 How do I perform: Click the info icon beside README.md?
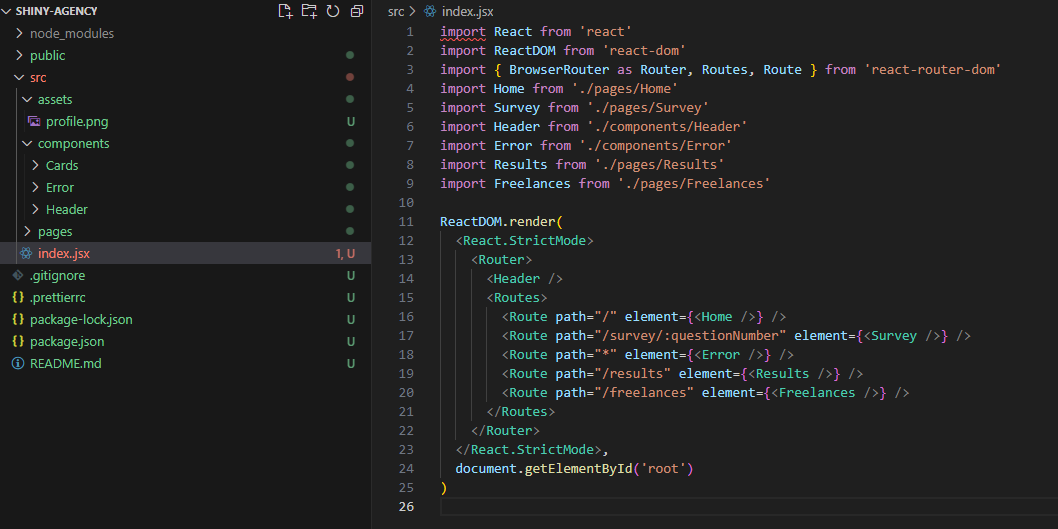pyautogui.click(x=18, y=364)
